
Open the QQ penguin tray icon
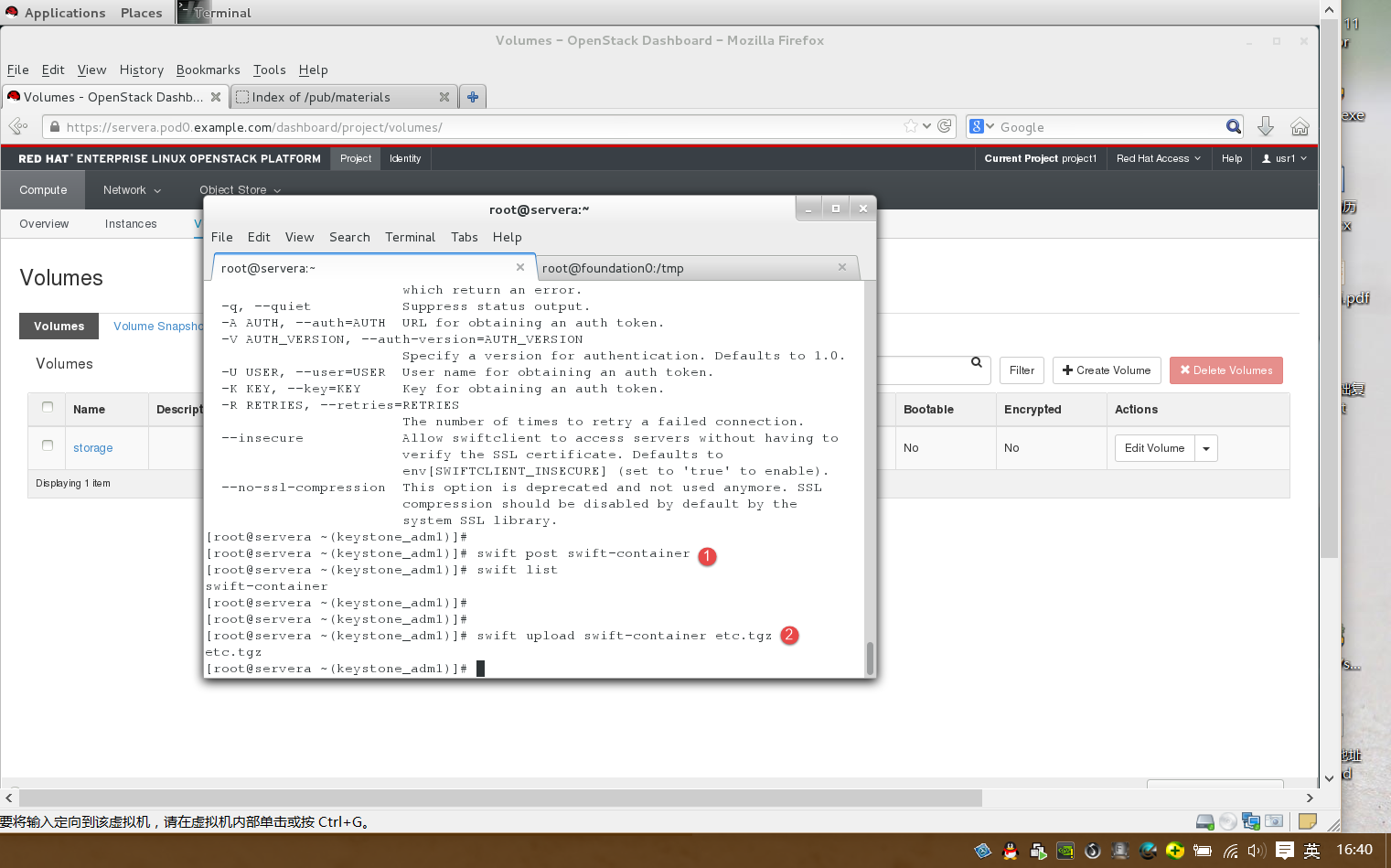pyautogui.click(x=1011, y=851)
